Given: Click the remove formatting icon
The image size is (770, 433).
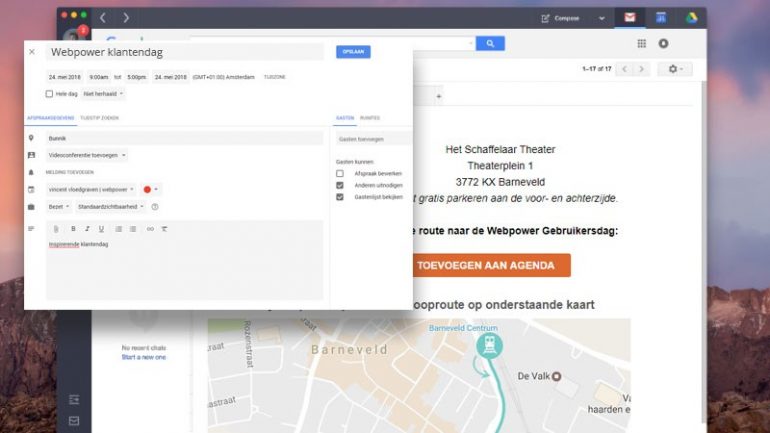Looking at the screenshot, I should (164, 229).
